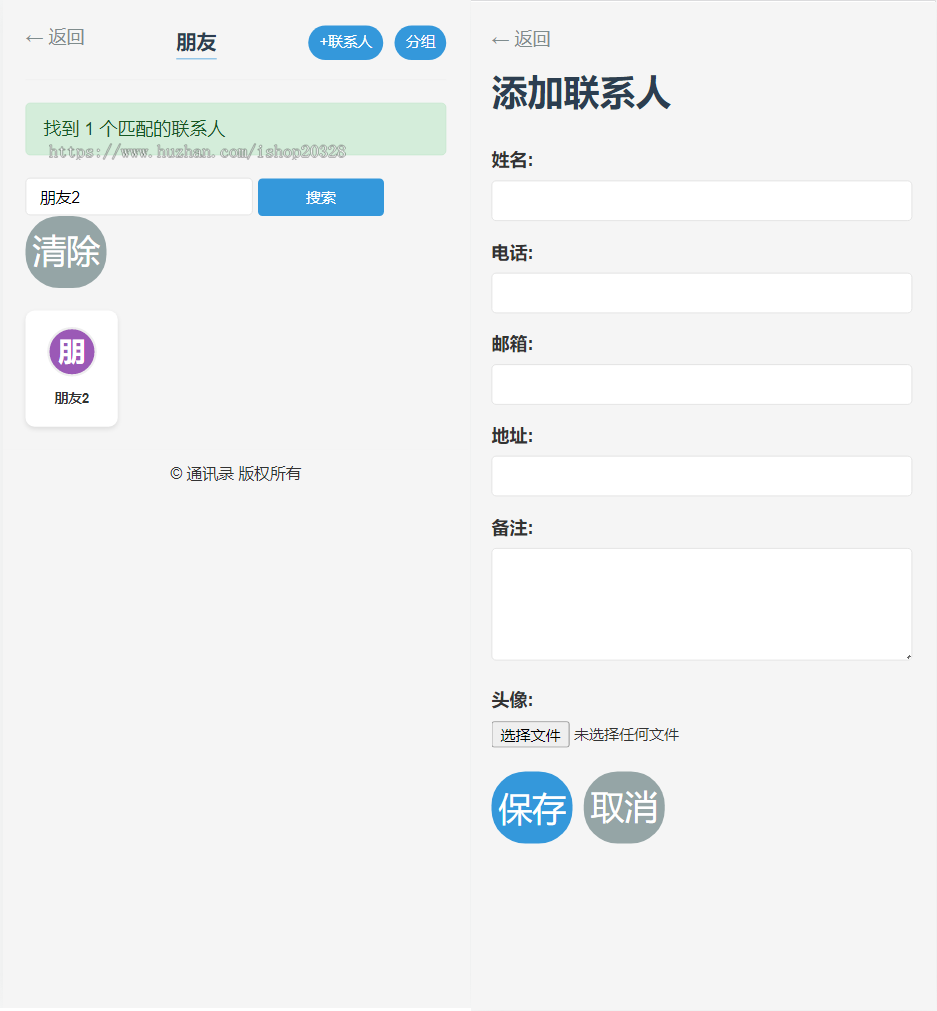Click the 添加联系人 heading

point(581,93)
